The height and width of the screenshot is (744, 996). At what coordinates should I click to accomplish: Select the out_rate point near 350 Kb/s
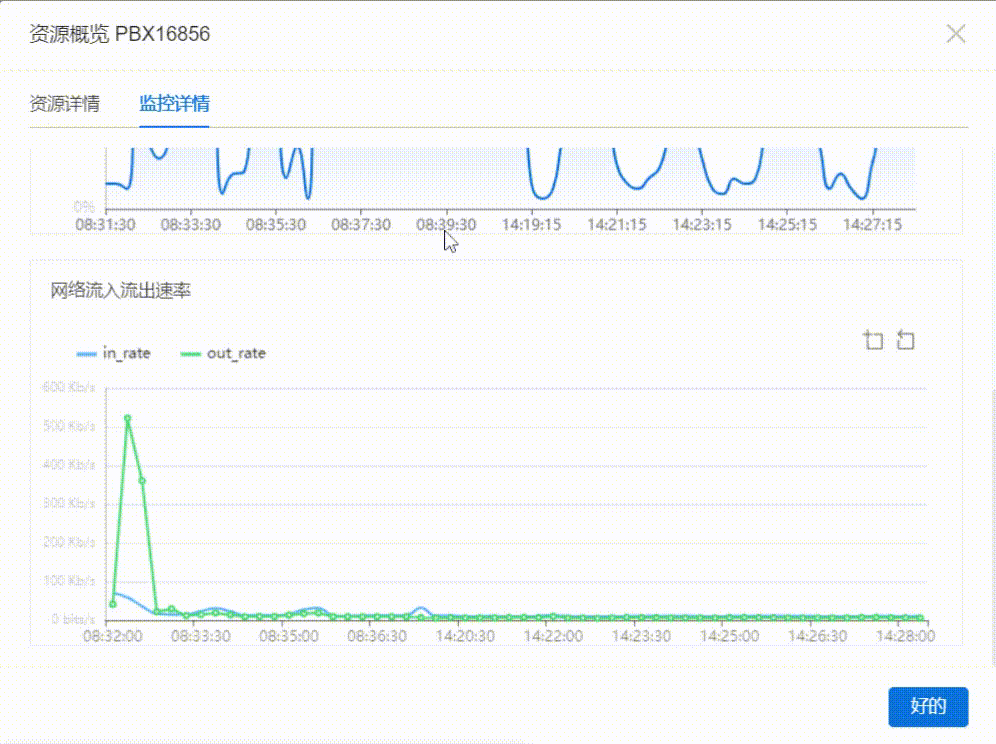coord(142,481)
